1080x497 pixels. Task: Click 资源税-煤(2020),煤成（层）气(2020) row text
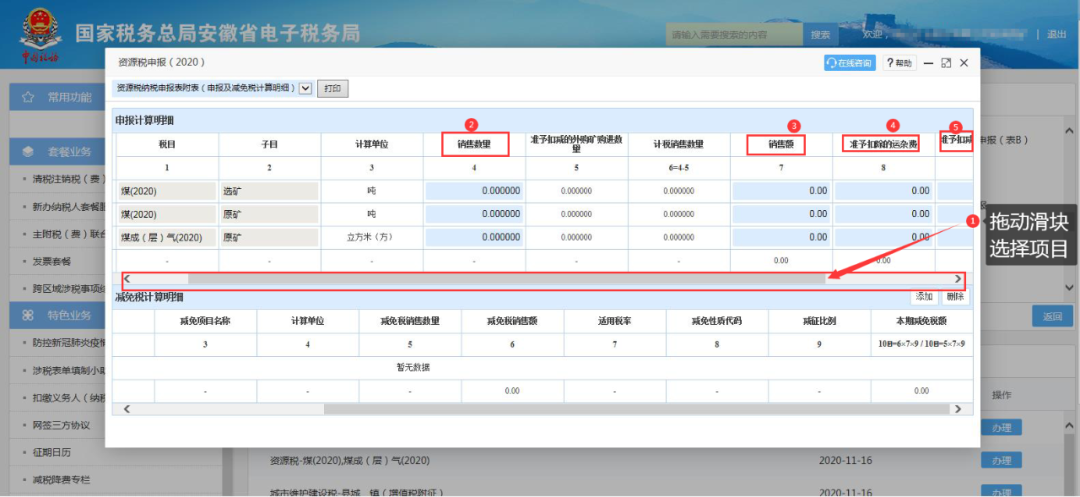(x=350, y=460)
